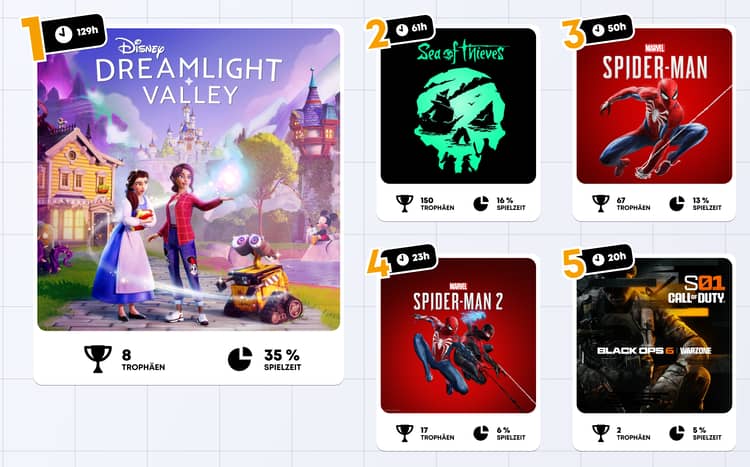Click the pie chart icon beside 16 % Spielzeit
Image resolution: width=750 pixels, height=467 pixels.
coord(481,203)
